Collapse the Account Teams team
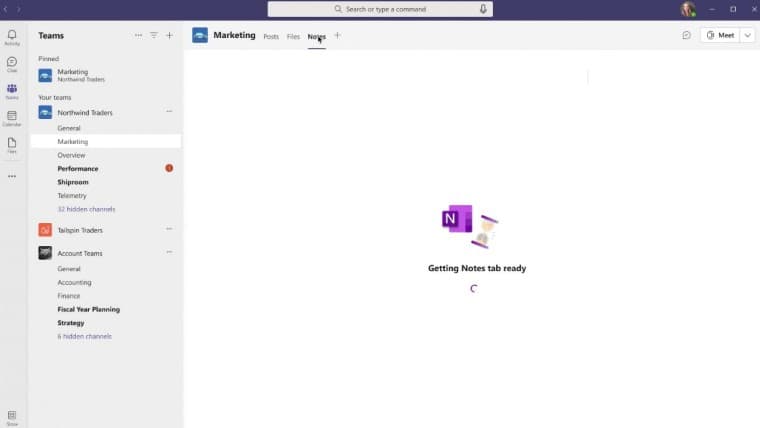The width and height of the screenshot is (760, 428). click(80, 254)
